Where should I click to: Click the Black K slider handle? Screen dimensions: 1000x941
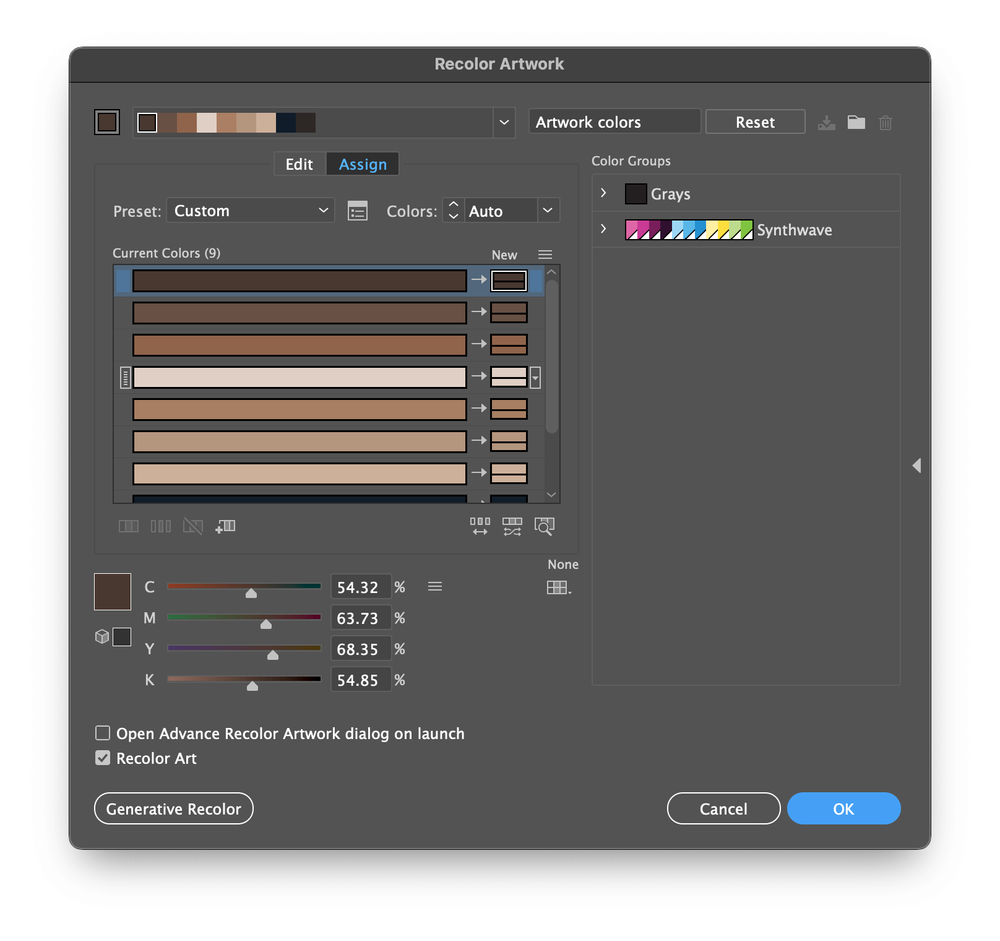coord(253,685)
